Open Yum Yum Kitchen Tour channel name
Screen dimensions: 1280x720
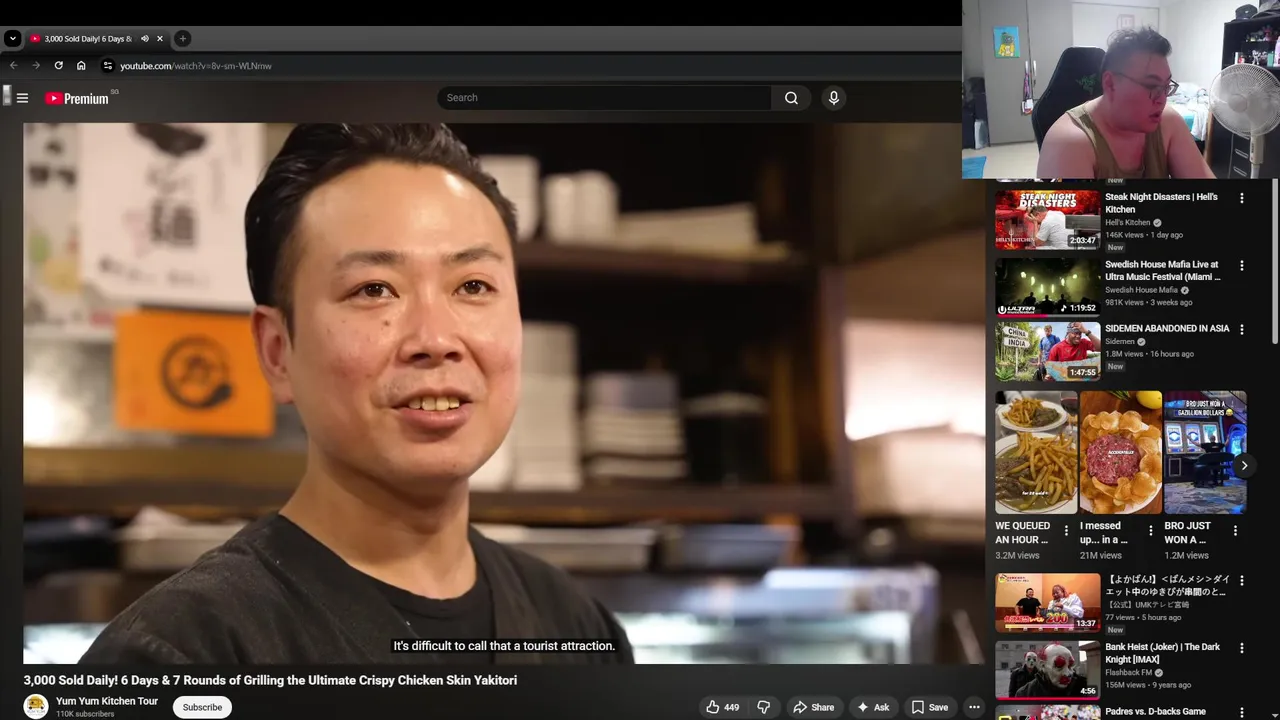(107, 701)
